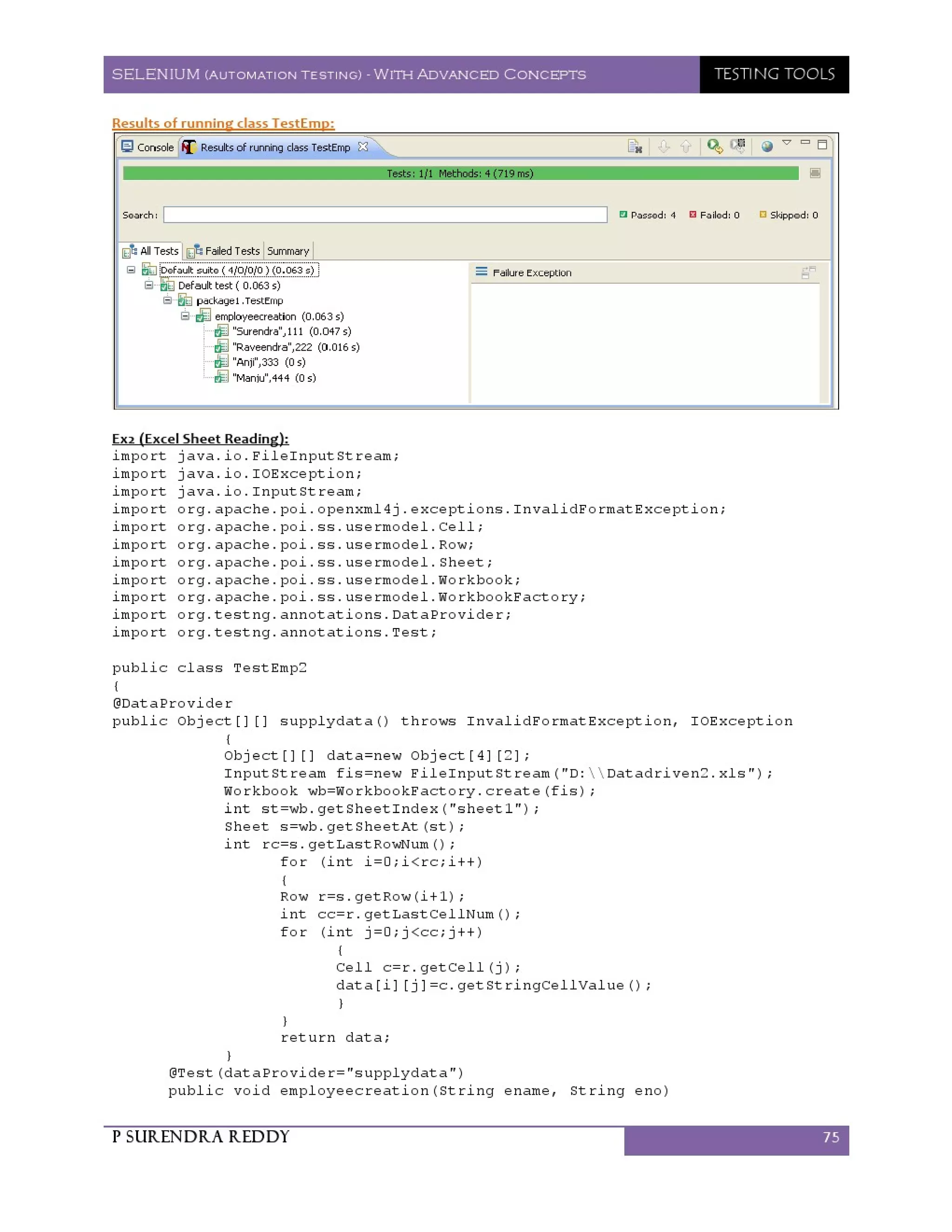The height and width of the screenshot is (1232, 952).
Task: Click the green test progress bar
Action: tap(460, 173)
